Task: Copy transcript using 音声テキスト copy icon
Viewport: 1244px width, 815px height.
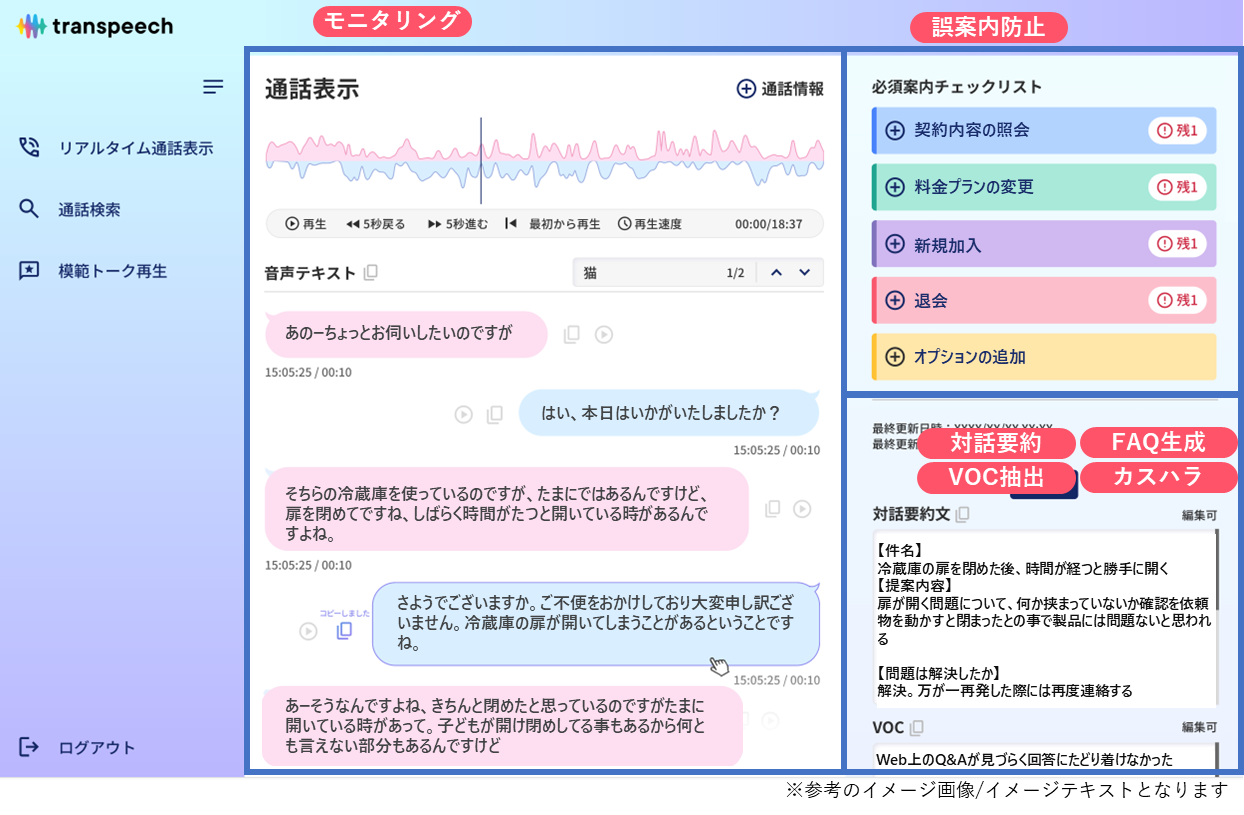Action: pos(370,271)
